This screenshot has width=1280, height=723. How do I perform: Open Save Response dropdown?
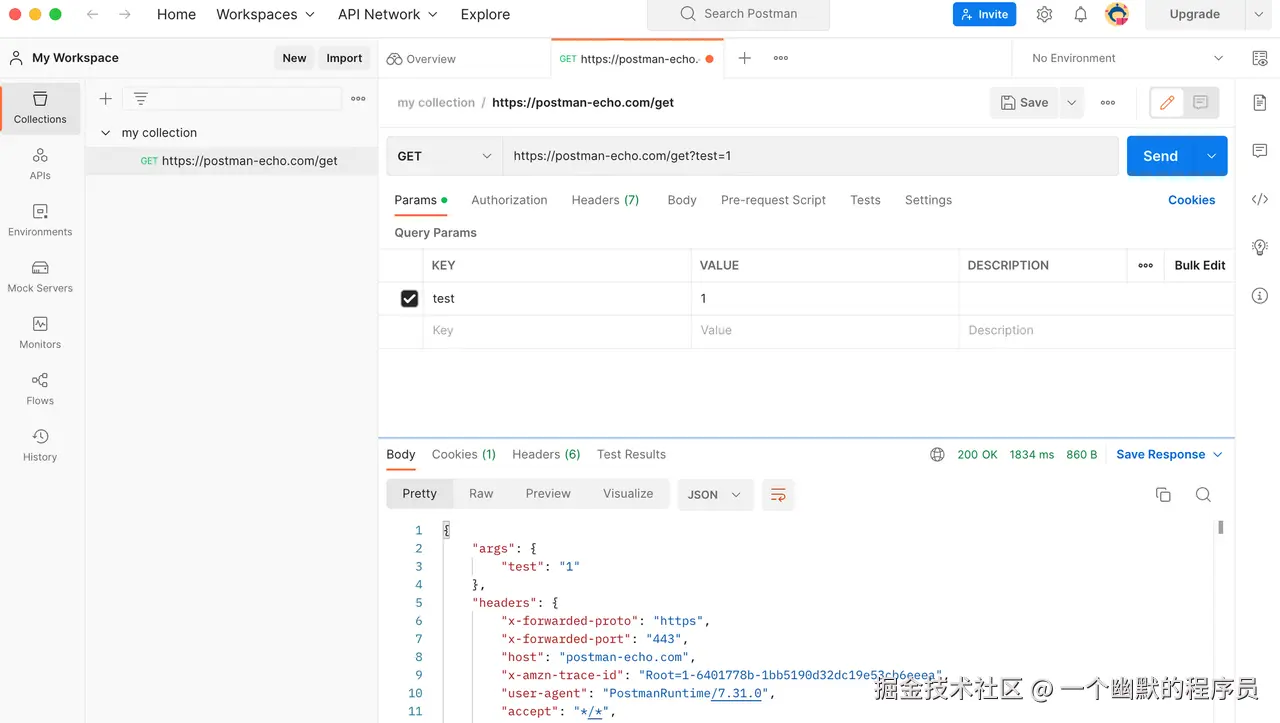pyautogui.click(x=1169, y=454)
